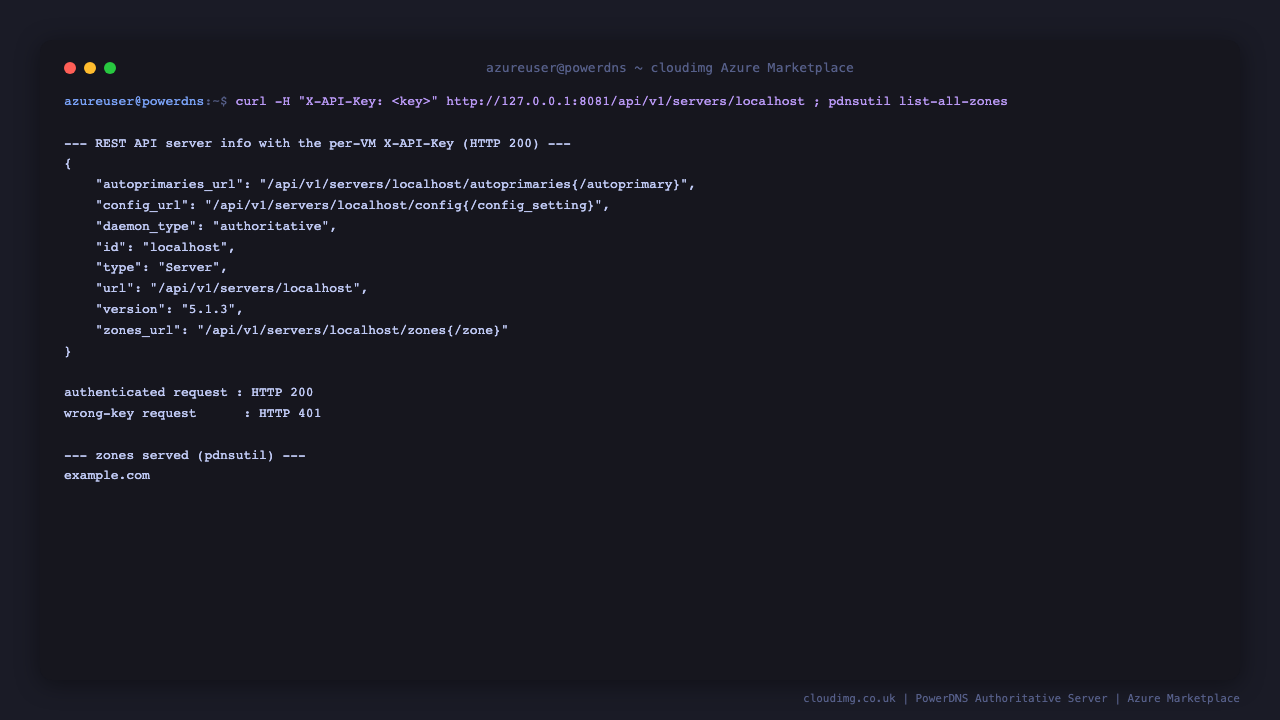The height and width of the screenshot is (720, 1280).
Task: Click the "zones_url" JSON line
Action: (x=302, y=330)
